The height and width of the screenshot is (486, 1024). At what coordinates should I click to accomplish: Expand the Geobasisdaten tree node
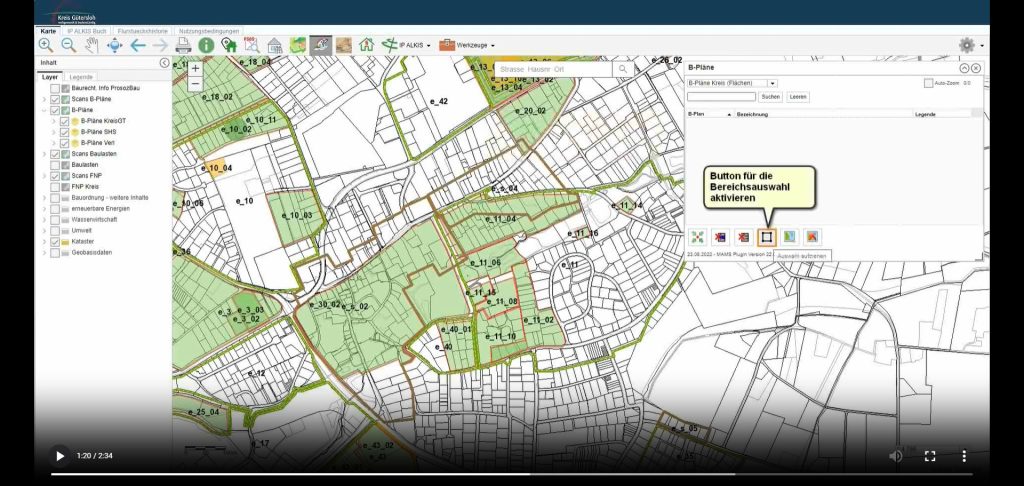[x=44, y=253]
